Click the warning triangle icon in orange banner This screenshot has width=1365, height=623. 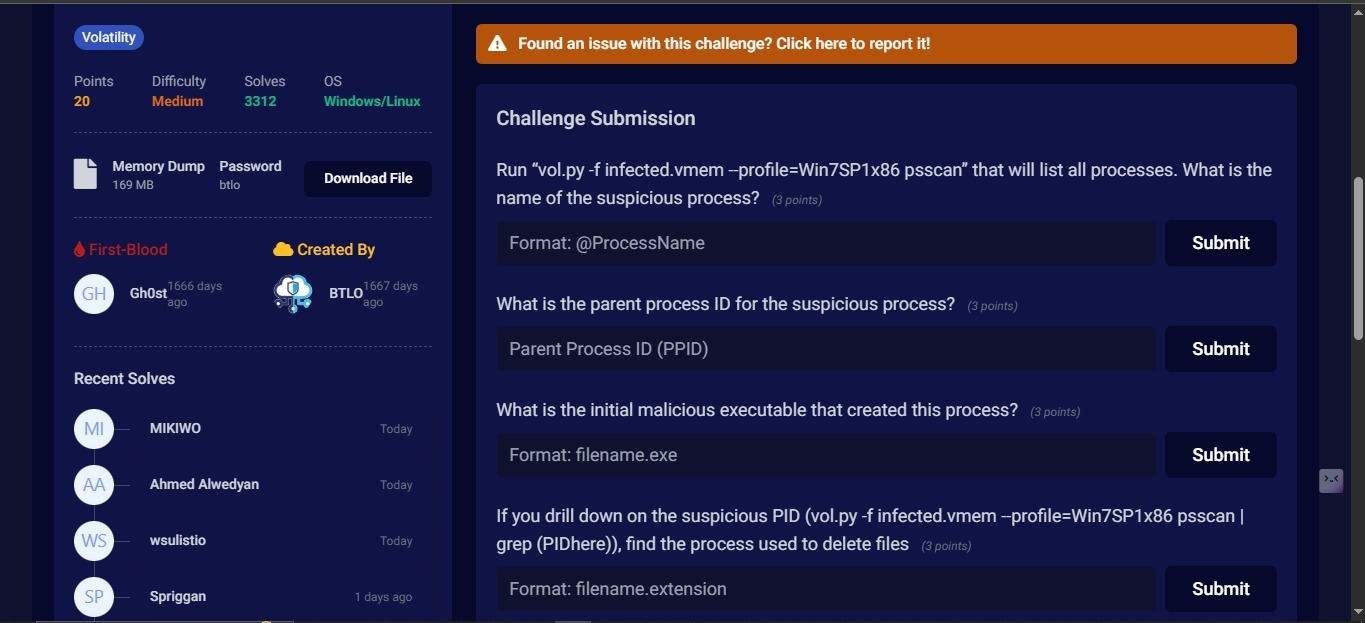pyautogui.click(x=497, y=44)
